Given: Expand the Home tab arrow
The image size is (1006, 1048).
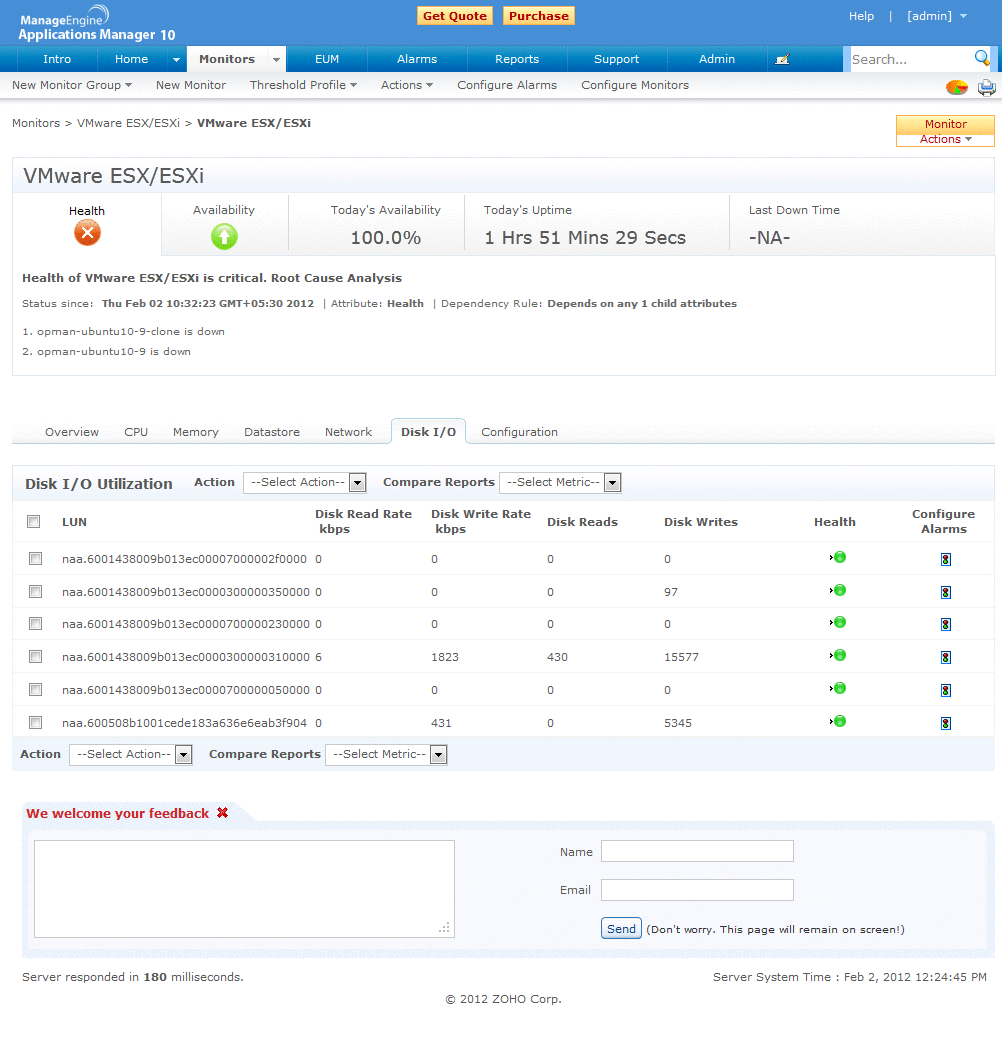Looking at the screenshot, I should [x=176, y=59].
